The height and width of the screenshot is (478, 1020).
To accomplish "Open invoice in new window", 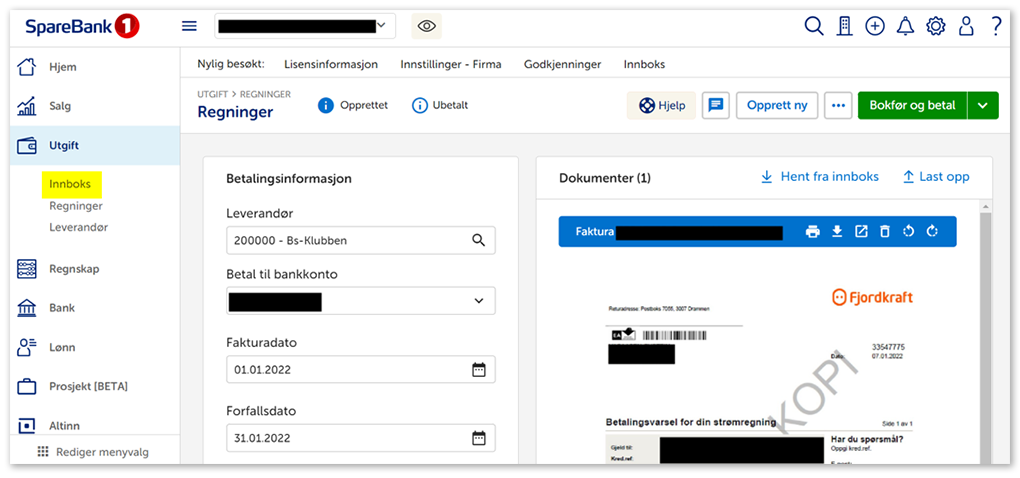I will coord(861,232).
